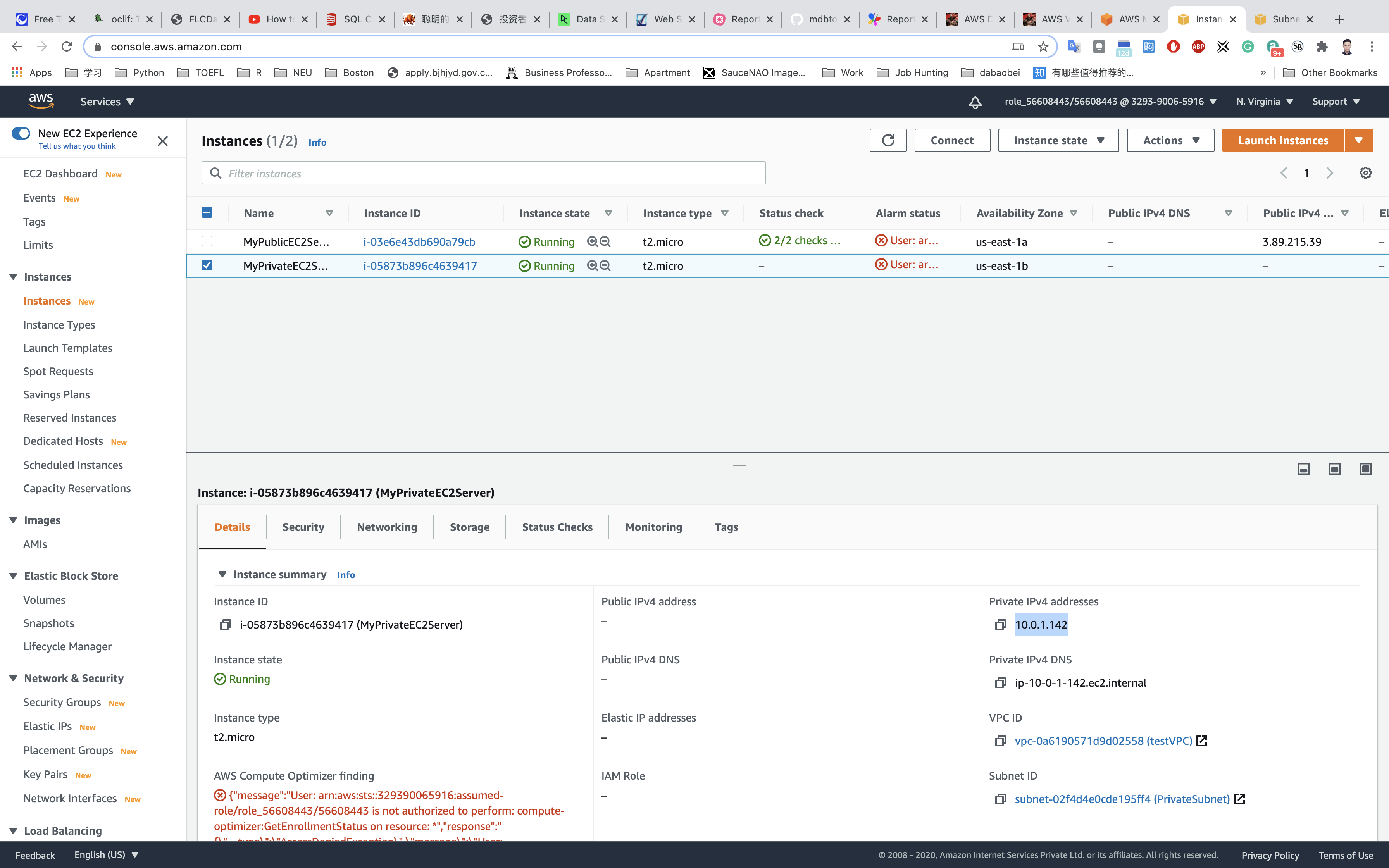Maximize details panel to full view

pyautogui.click(x=1365, y=469)
